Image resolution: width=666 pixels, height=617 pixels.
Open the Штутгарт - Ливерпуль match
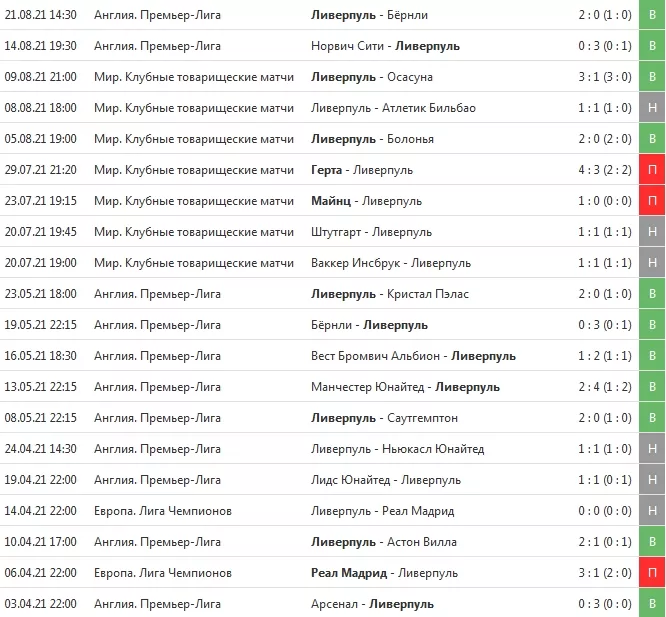(x=371, y=232)
